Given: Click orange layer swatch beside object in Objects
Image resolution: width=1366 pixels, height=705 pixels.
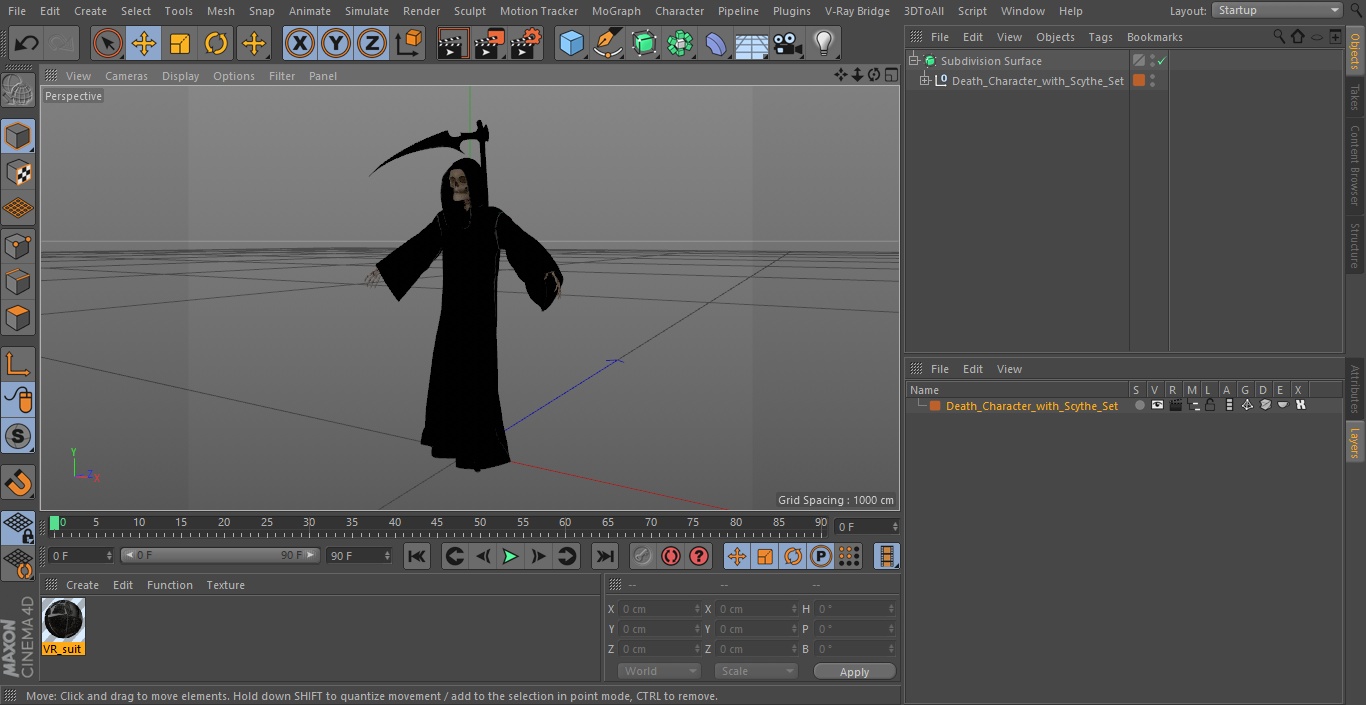Looking at the screenshot, I should [1138, 81].
